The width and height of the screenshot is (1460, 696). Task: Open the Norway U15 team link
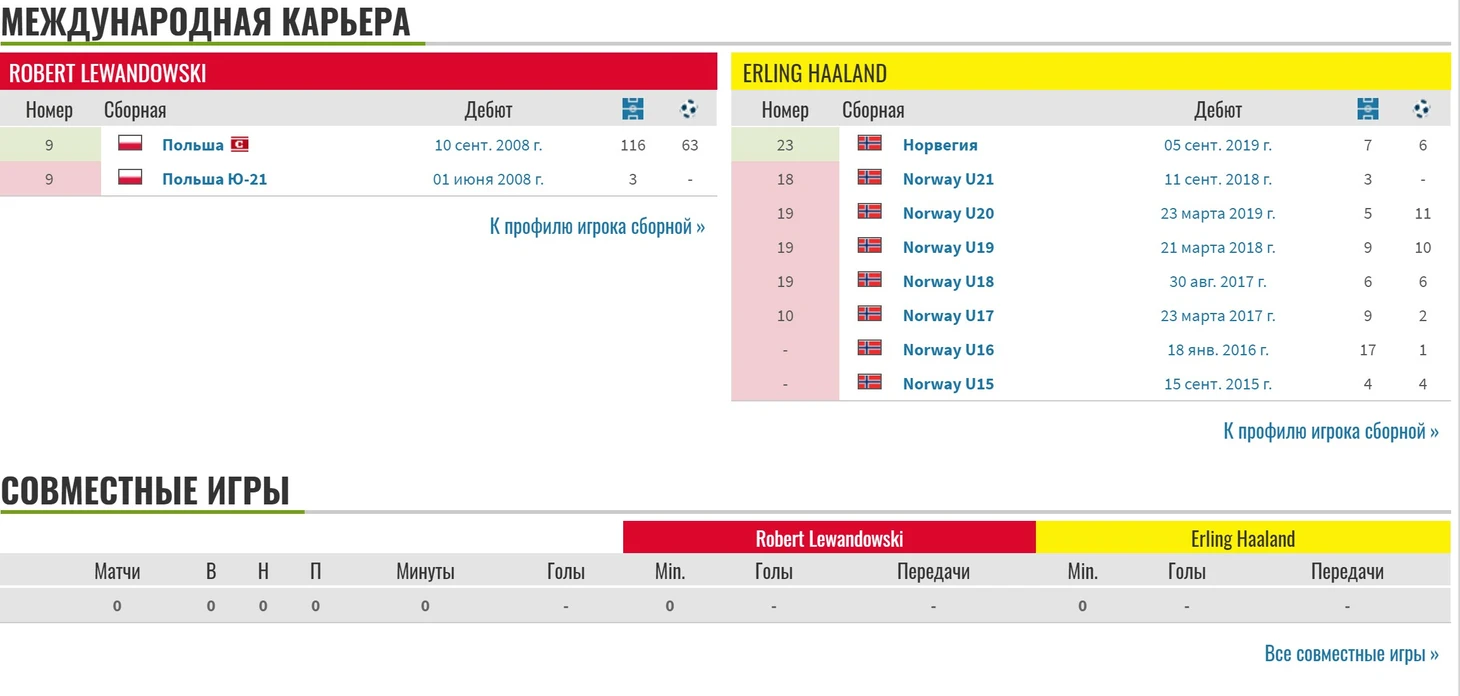coord(948,384)
